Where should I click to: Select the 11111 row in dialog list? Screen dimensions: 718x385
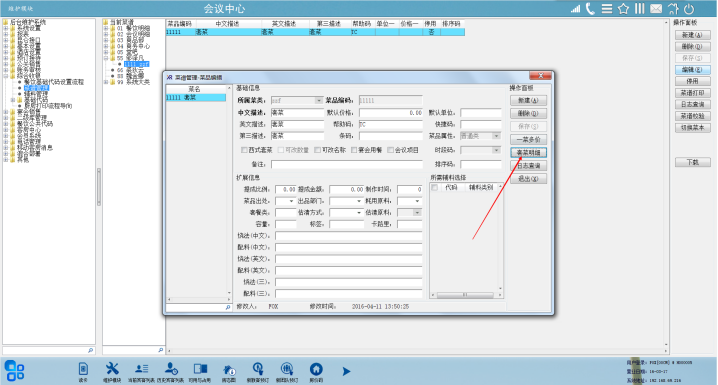click(196, 98)
